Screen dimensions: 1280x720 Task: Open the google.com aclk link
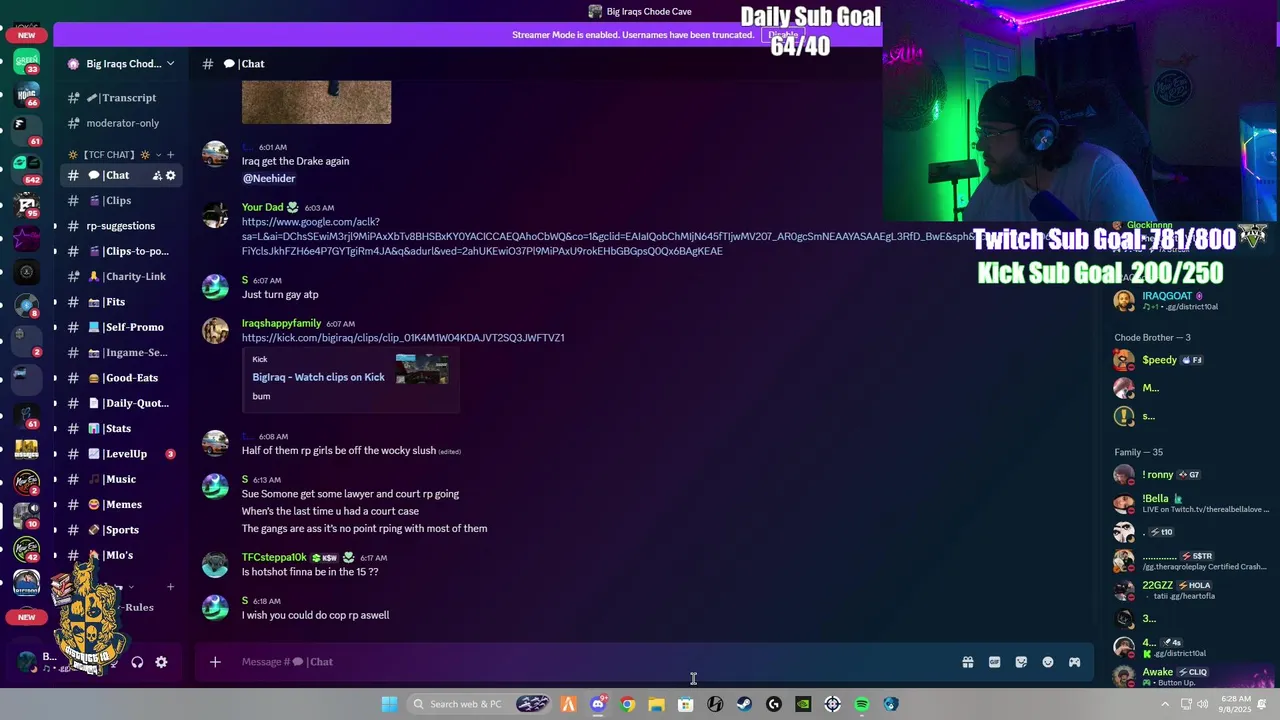pyautogui.click(x=608, y=237)
